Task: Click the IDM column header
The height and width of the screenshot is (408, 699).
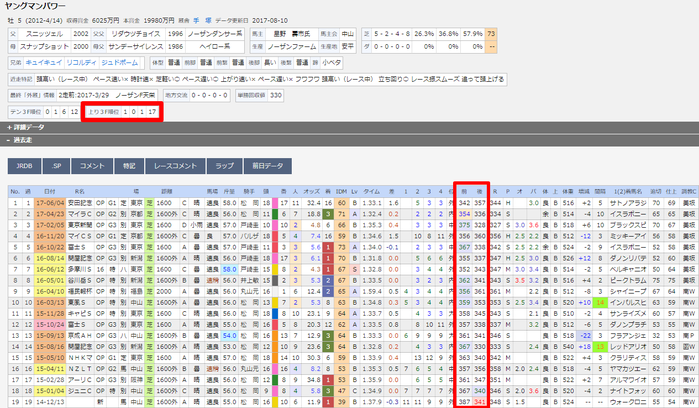Action: (x=341, y=192)
